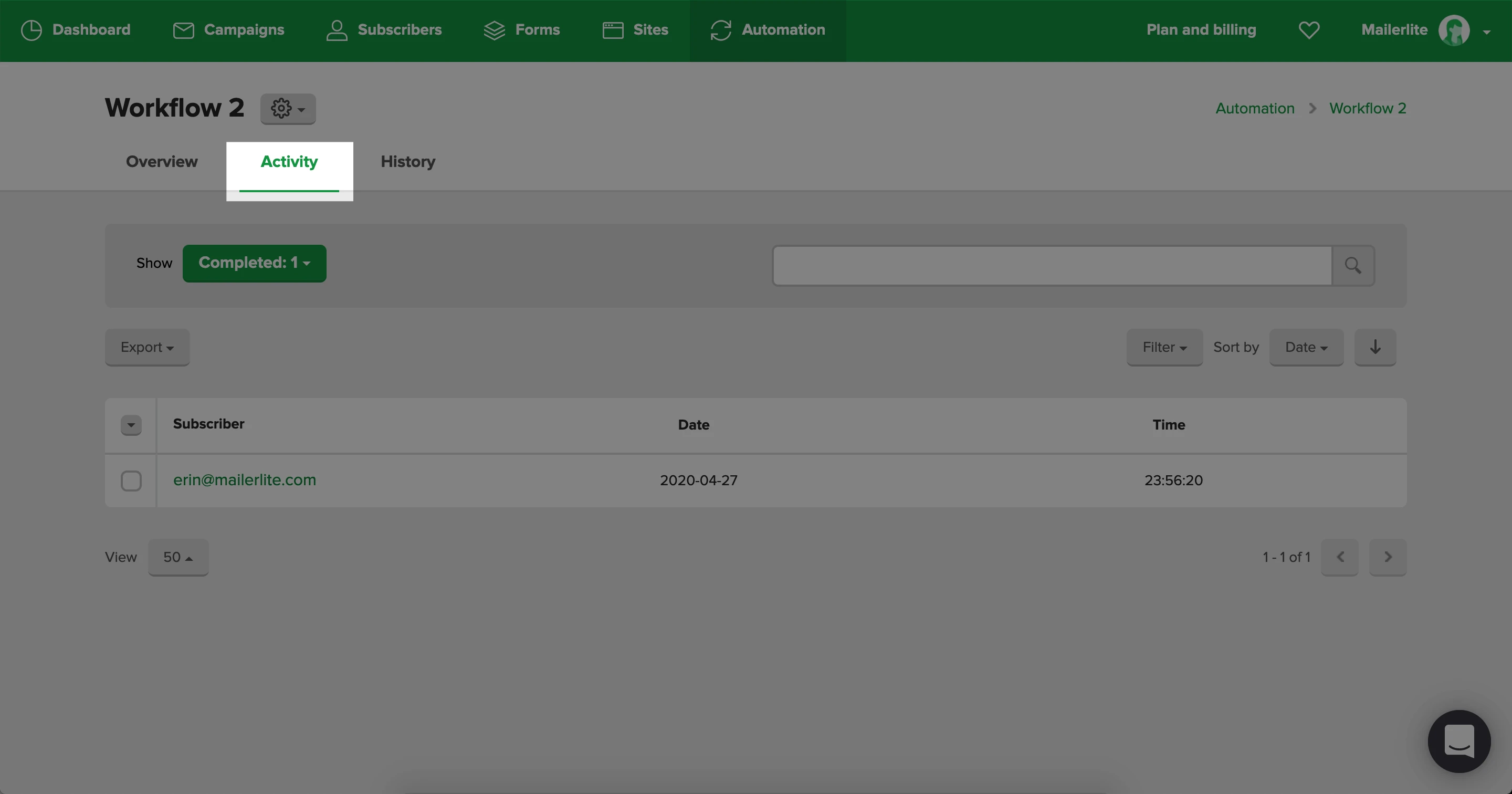Viewport: 1512px width, 794px height.
Task: Open Campaigns via envelope icon
Action: [183, 30]
